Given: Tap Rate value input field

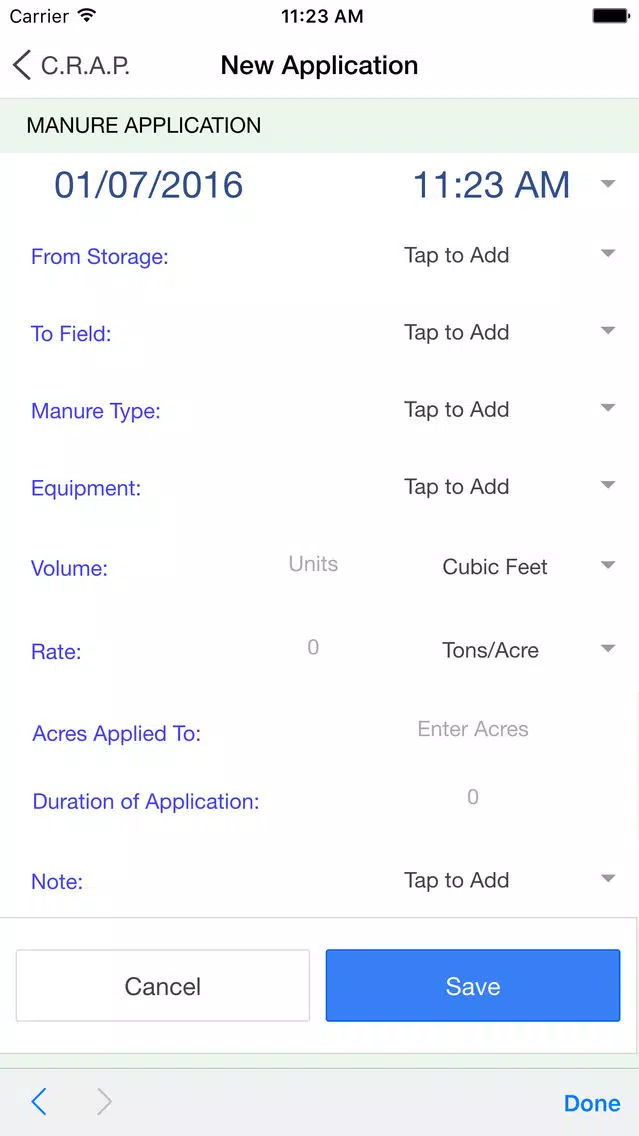Looking at the screenshot, I should 313,647.
